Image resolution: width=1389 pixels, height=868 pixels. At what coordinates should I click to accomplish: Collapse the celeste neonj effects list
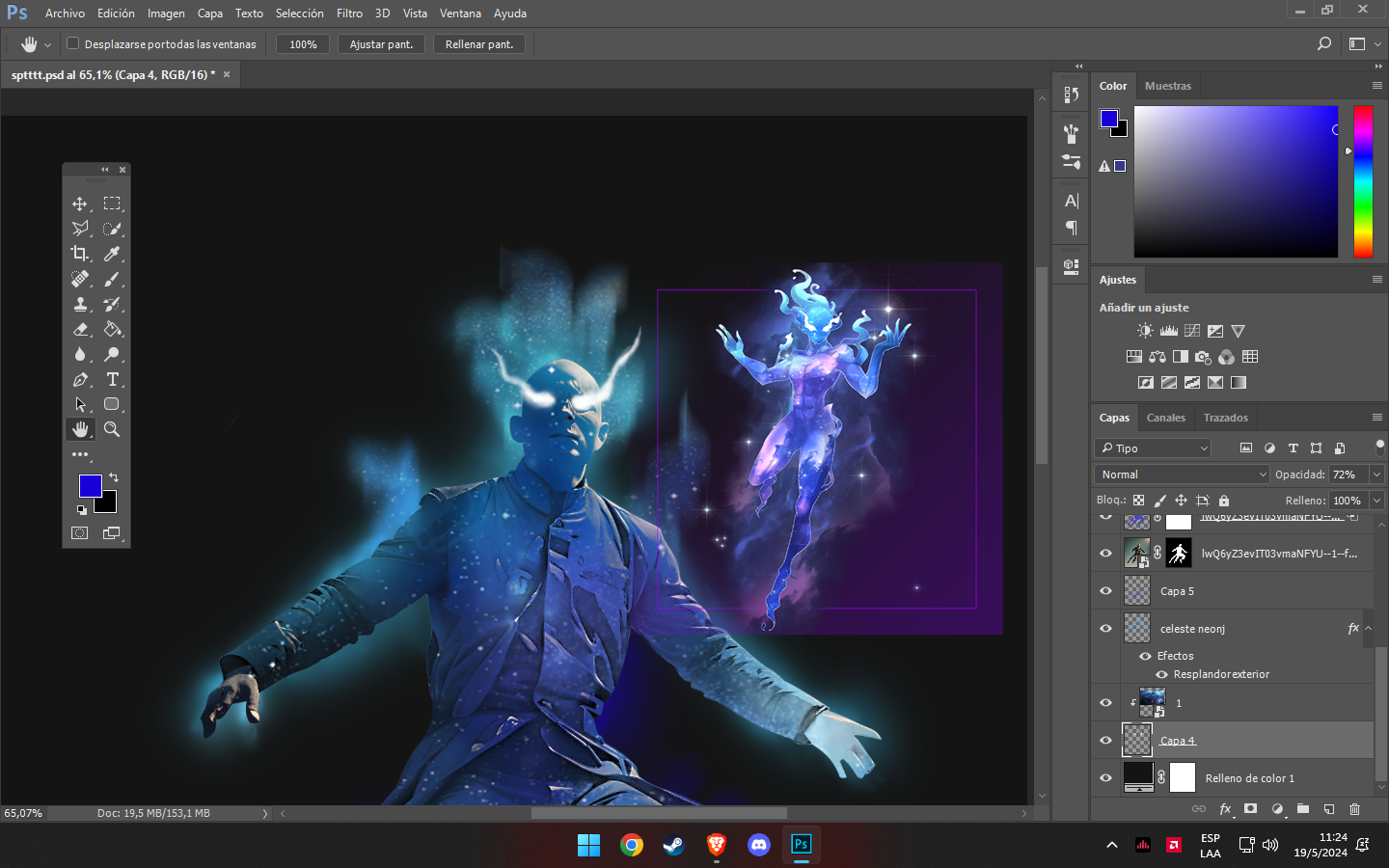[1368, 628]
